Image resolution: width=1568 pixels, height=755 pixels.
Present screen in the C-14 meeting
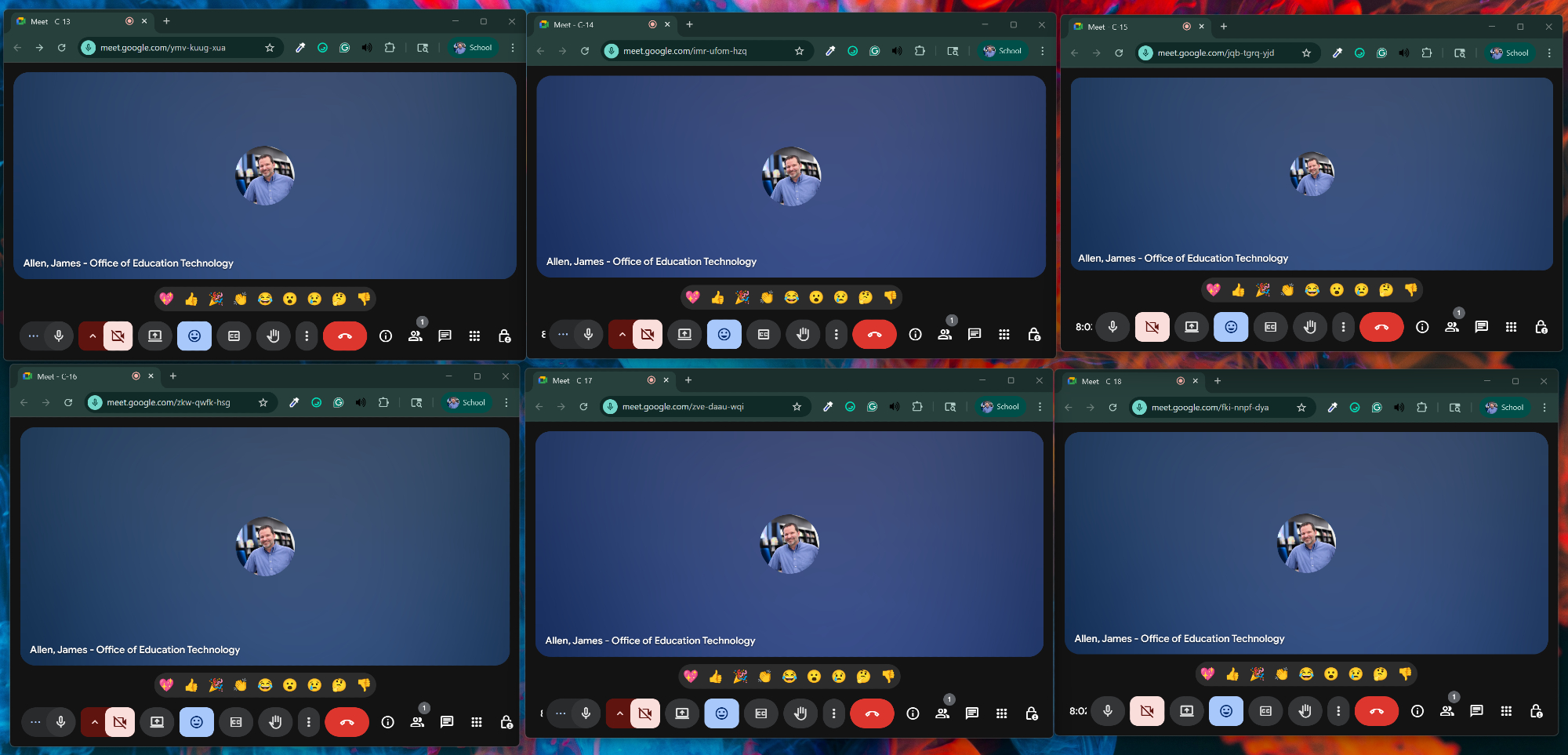[x=684, y=335]
